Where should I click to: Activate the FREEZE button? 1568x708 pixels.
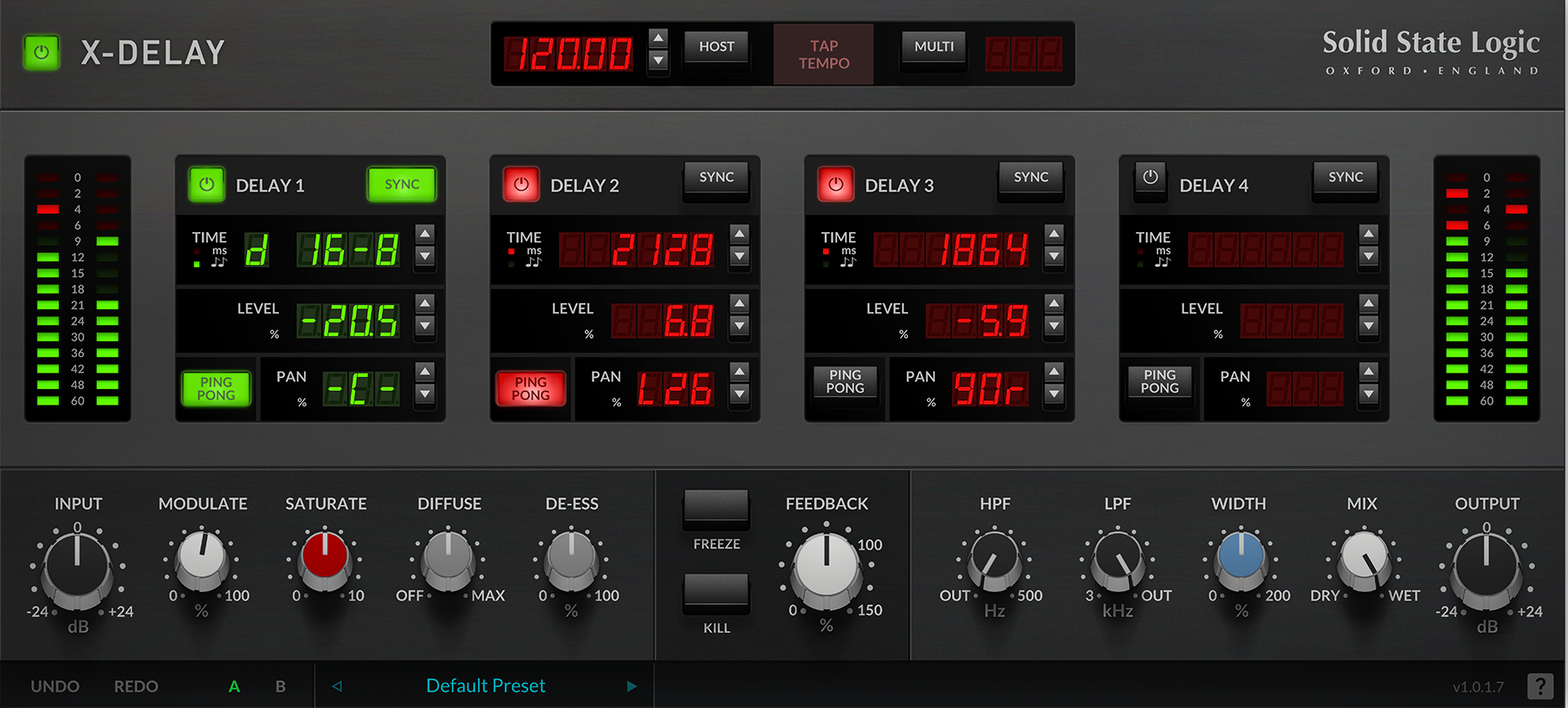click(716, 510)
